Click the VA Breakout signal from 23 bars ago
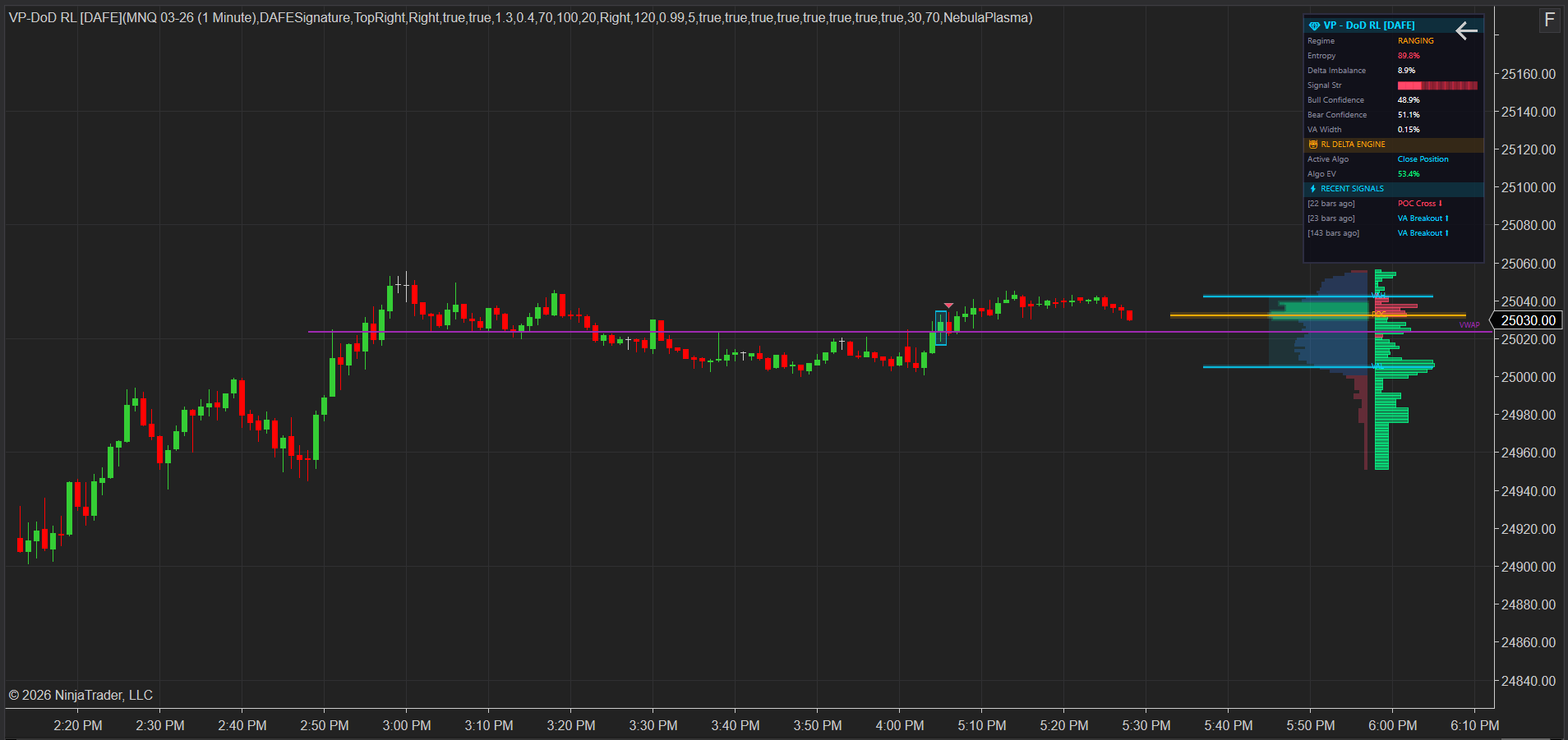 click(x=1423, y=218)
